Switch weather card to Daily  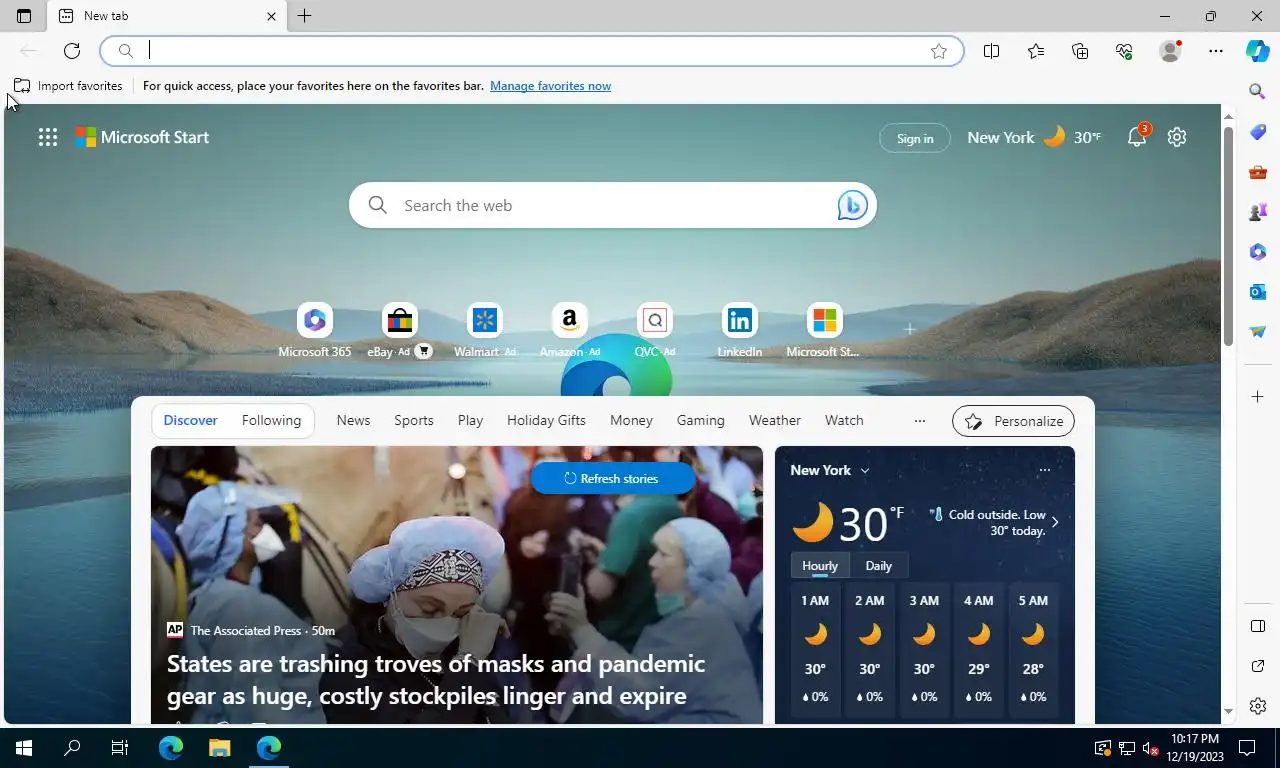[878, 565]
